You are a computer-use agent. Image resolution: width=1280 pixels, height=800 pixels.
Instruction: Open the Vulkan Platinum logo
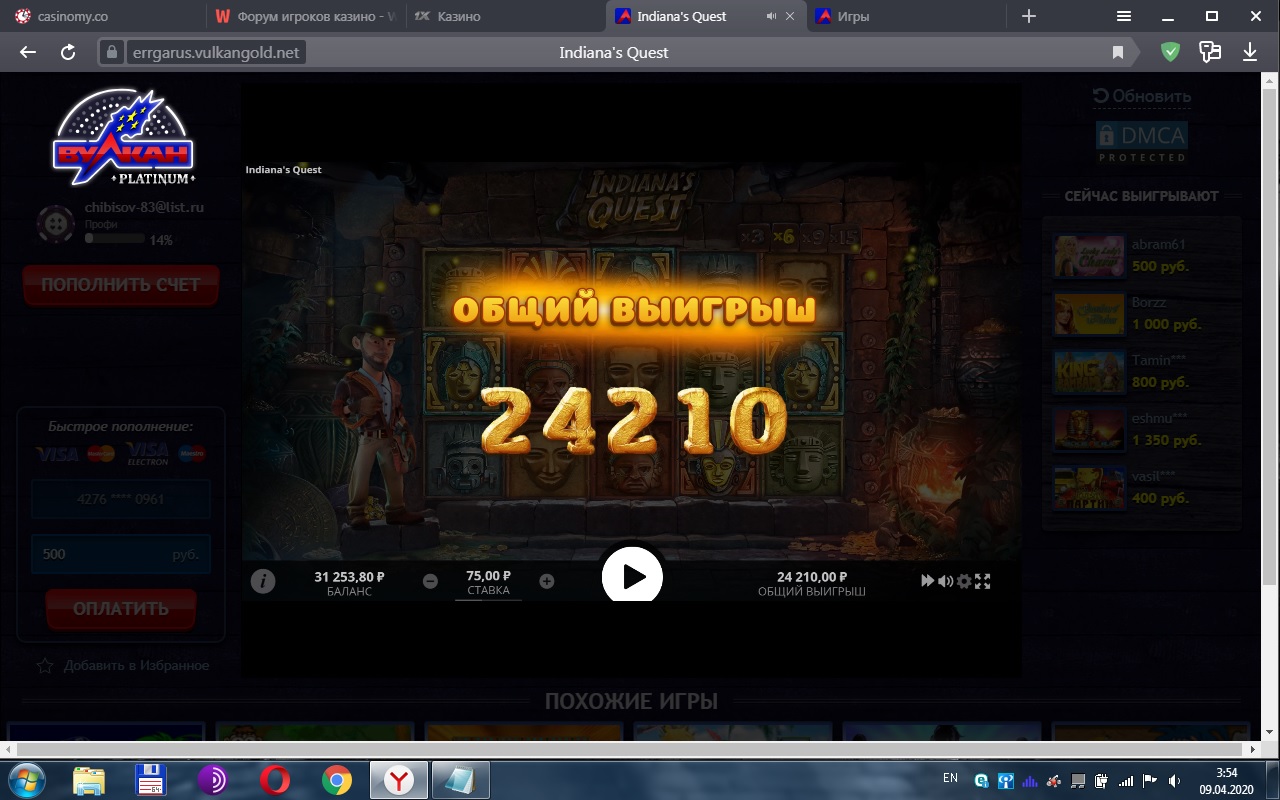click(x=122, y=137)
